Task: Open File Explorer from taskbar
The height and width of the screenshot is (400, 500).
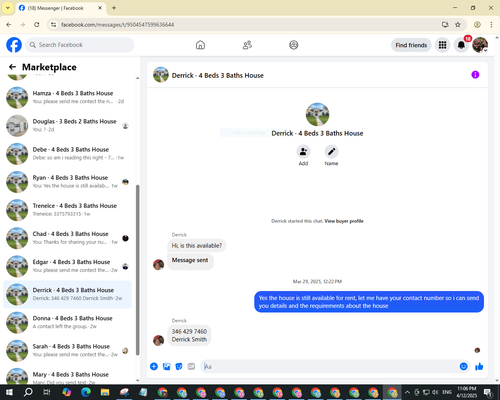Action: pyautogui.click(x=105, y=392)
